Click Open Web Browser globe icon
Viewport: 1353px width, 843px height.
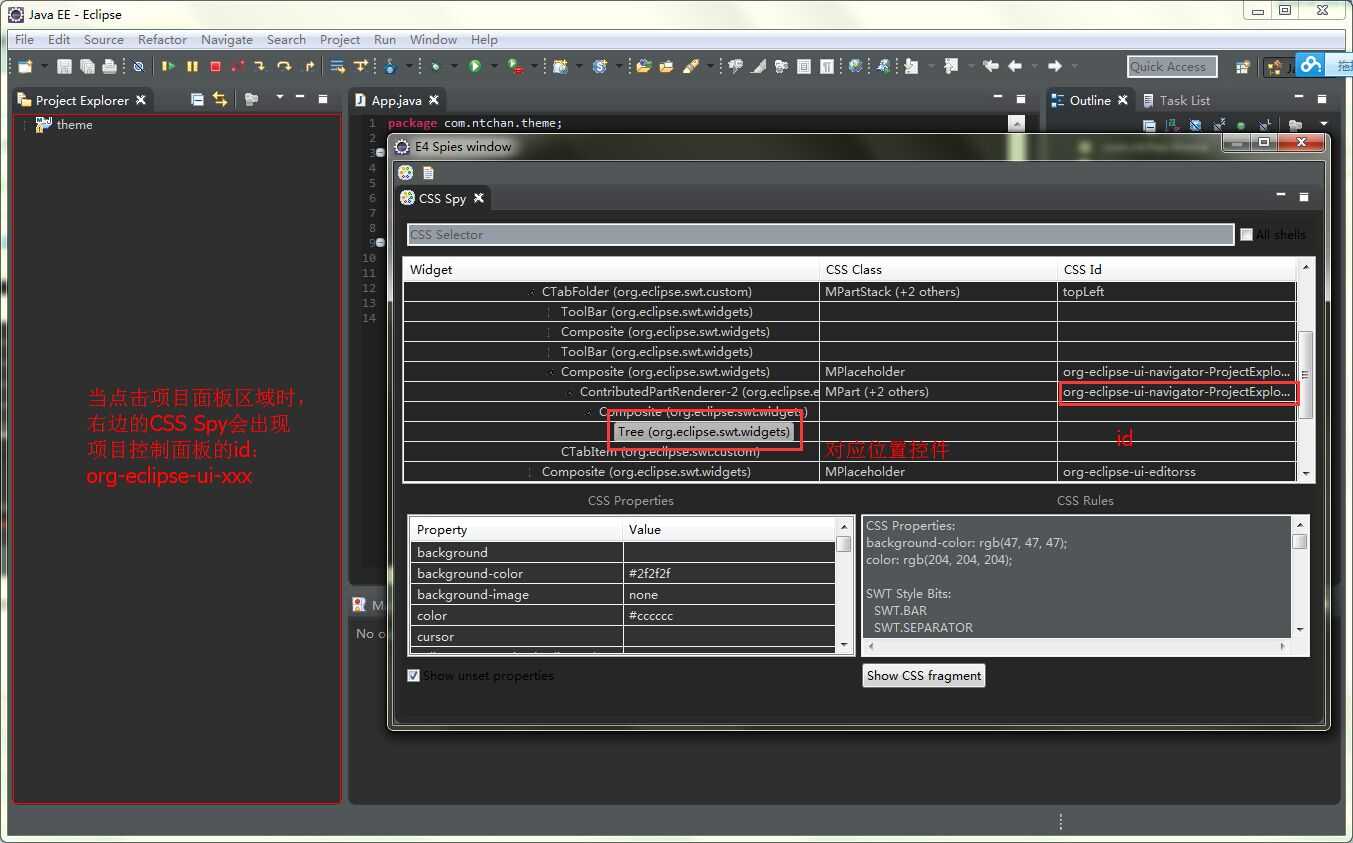856,66
